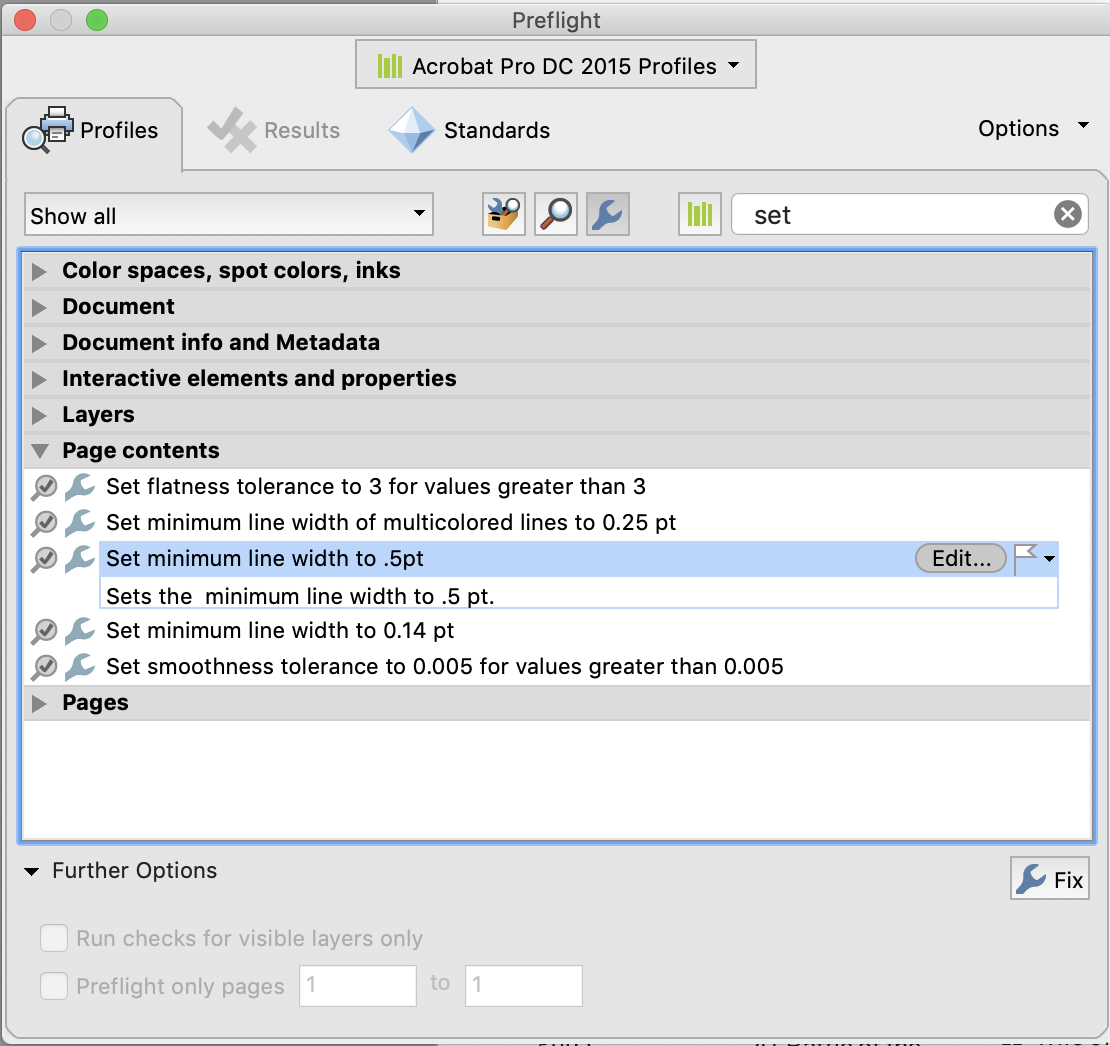The width and height of the screenshot is (1110, 1046).
Task: Open the Acrobat Pro DC 2015 Profiles dropdown
Action: point(556,64)
